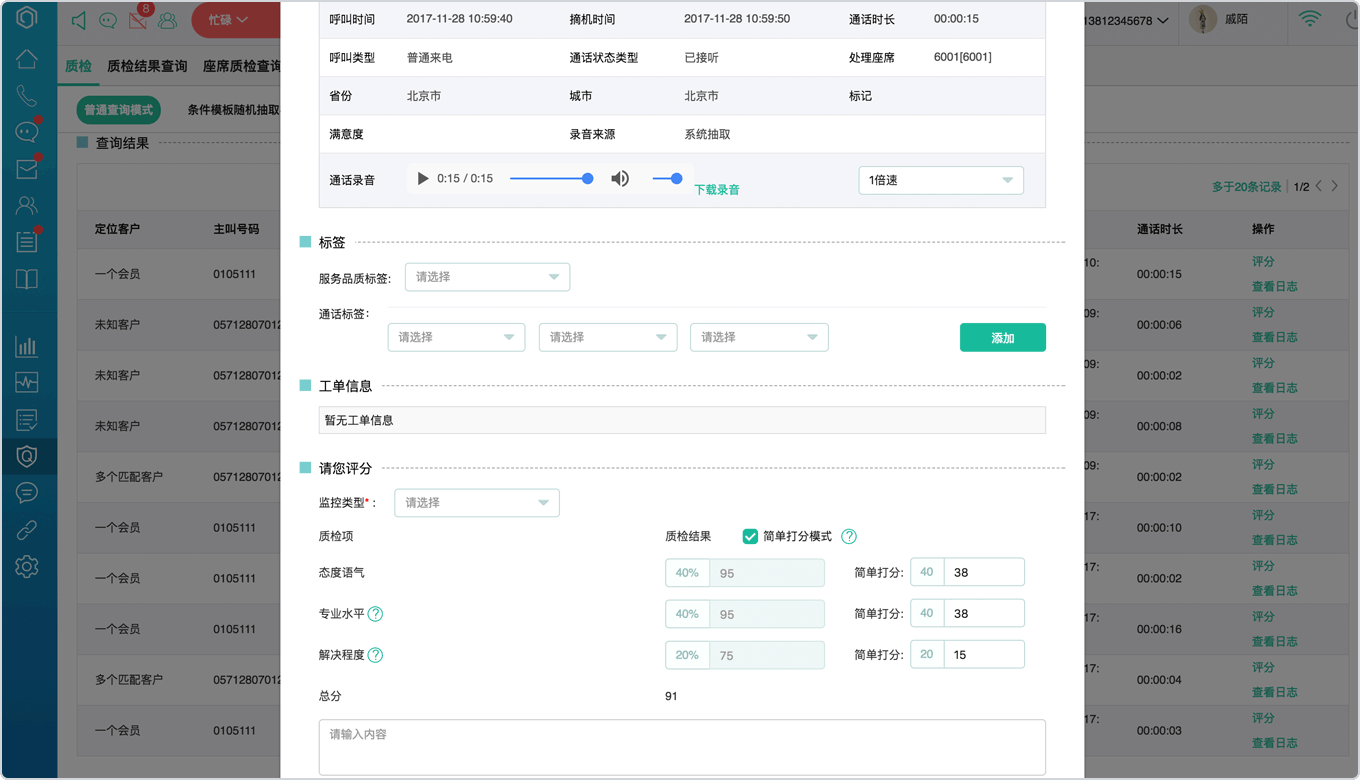Viewport: 1360px width, 780px height.
Task: Click the 添加 button
Action: 1003,338
